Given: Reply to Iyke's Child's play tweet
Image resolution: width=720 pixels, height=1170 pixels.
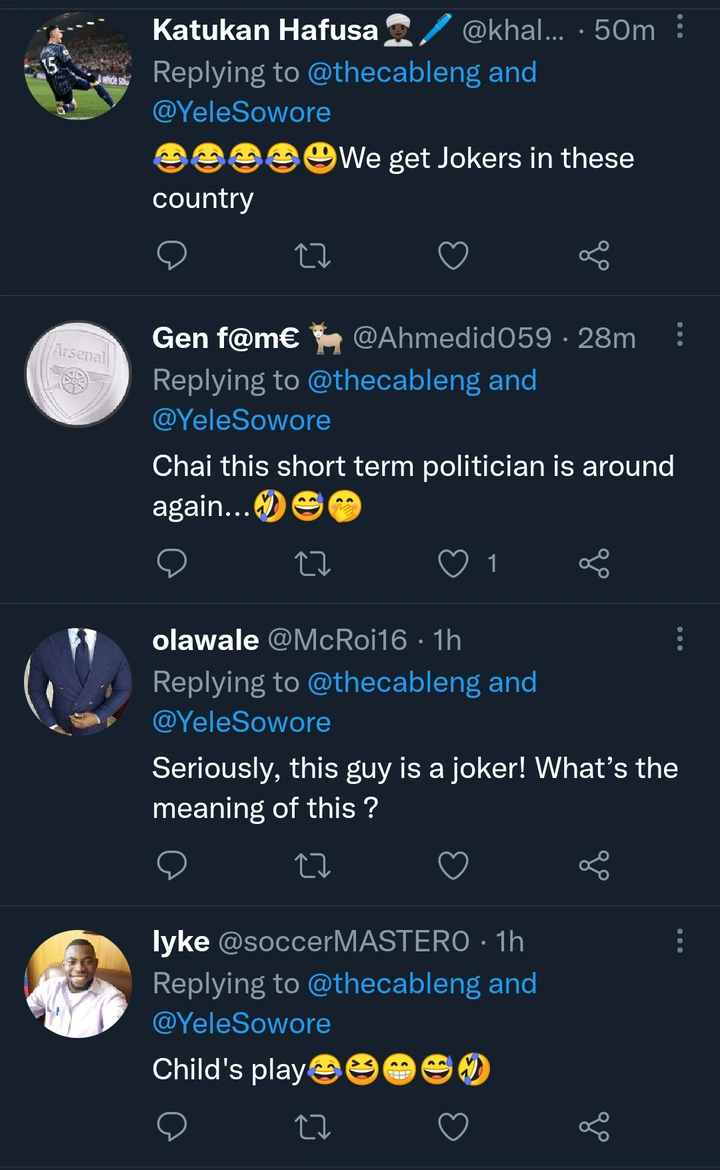Looking at the screenshot, I should (x=172, y=1128).
